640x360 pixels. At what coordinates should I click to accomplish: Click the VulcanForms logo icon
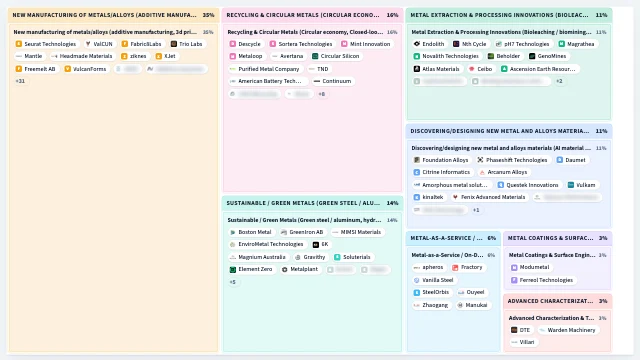67,69
